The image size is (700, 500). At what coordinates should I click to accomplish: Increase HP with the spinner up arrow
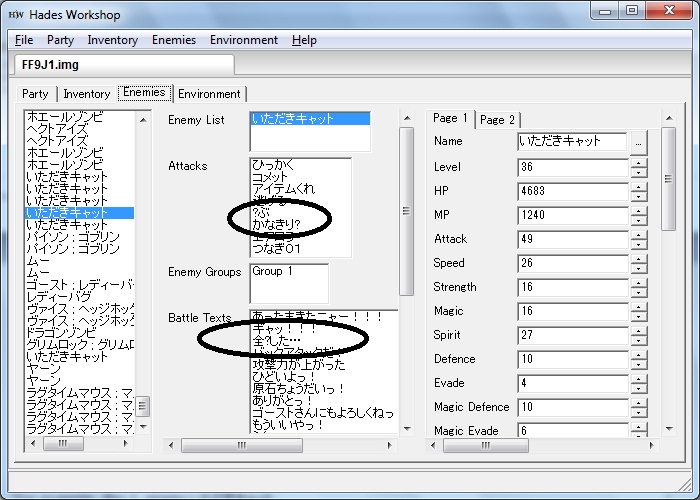[639, 187]
